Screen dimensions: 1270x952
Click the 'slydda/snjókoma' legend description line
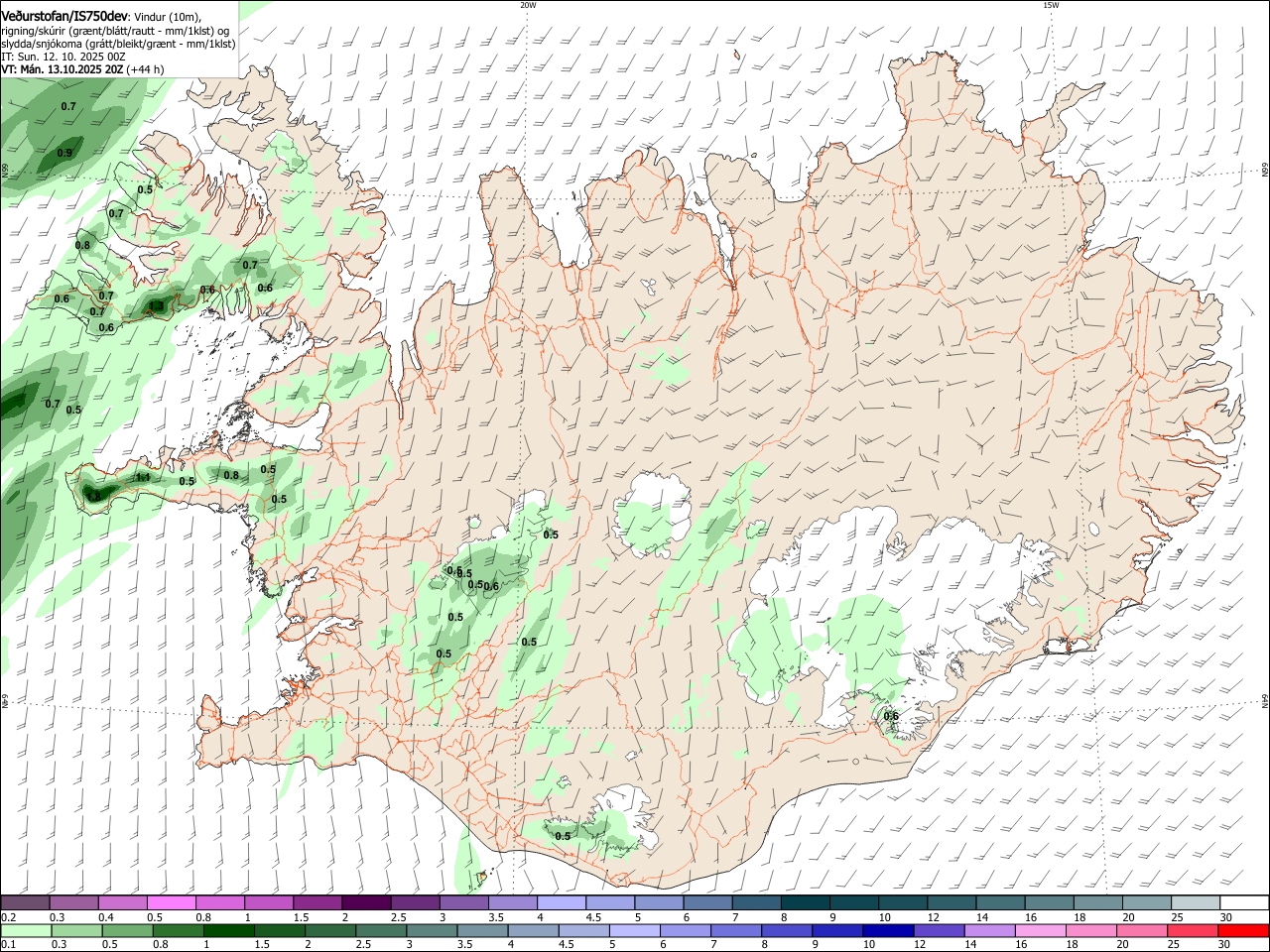pyautogui.click(x=118, y=44)
